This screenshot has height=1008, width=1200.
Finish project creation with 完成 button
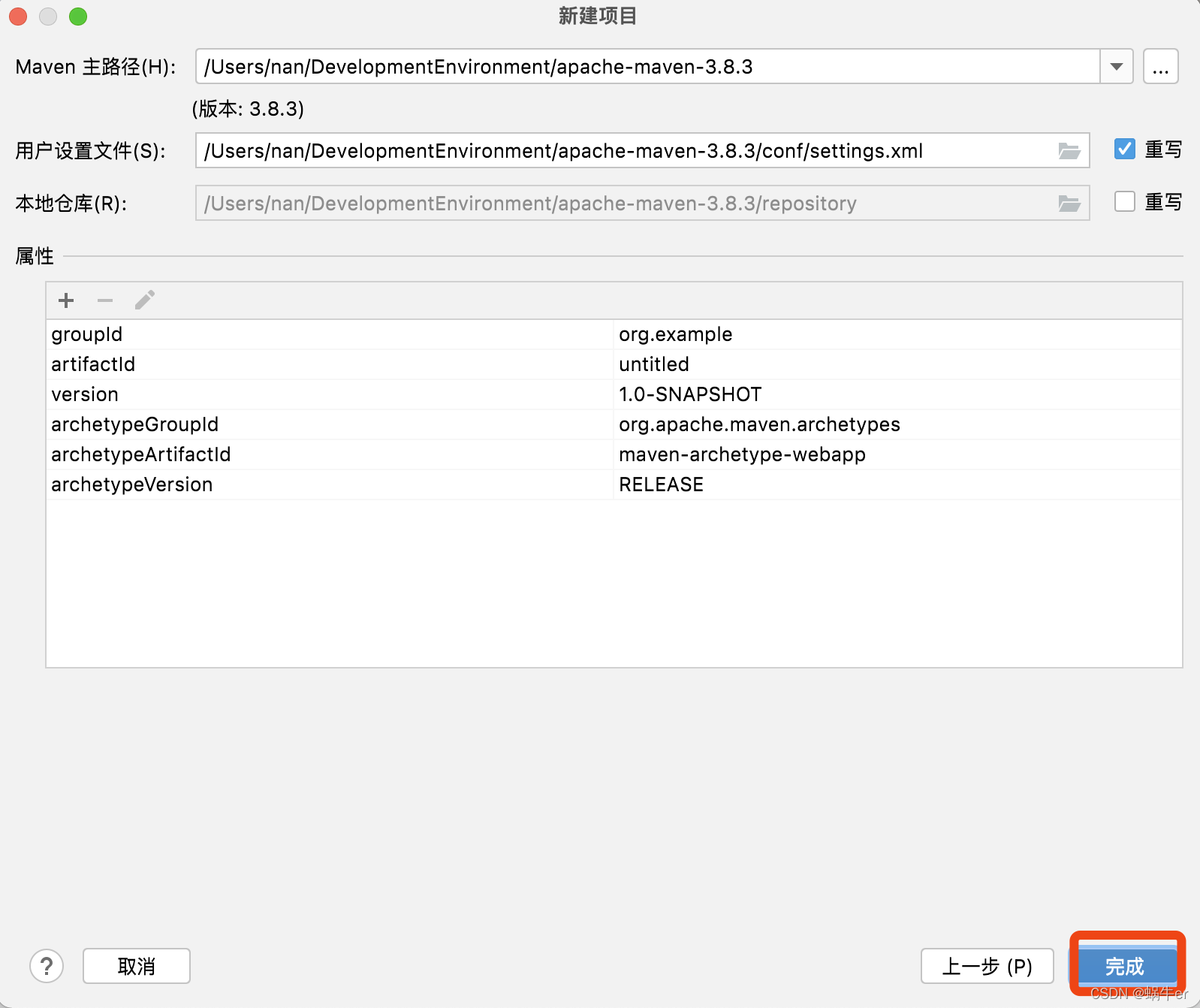pyautogui.click(x=1125, y=966)
